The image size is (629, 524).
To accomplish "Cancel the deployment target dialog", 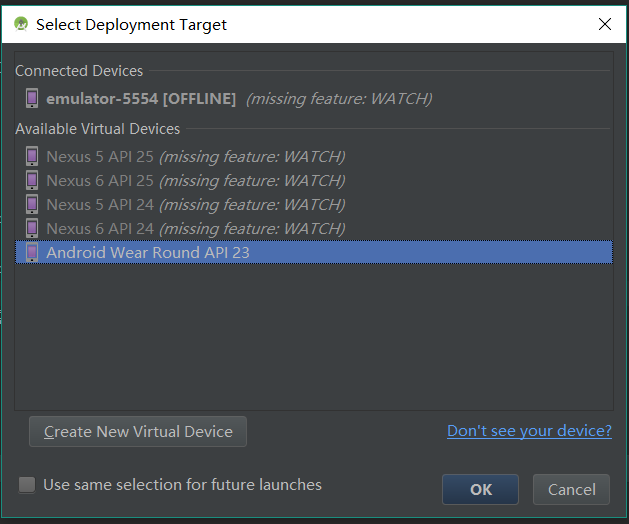I will 571,489.
